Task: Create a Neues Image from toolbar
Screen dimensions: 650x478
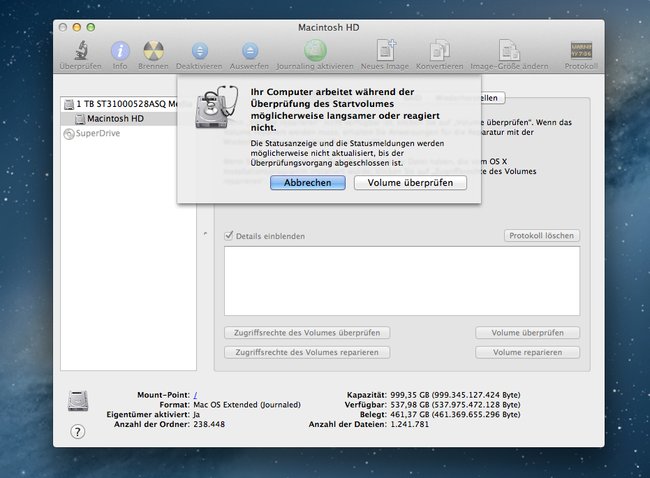Action: point(386,51)
